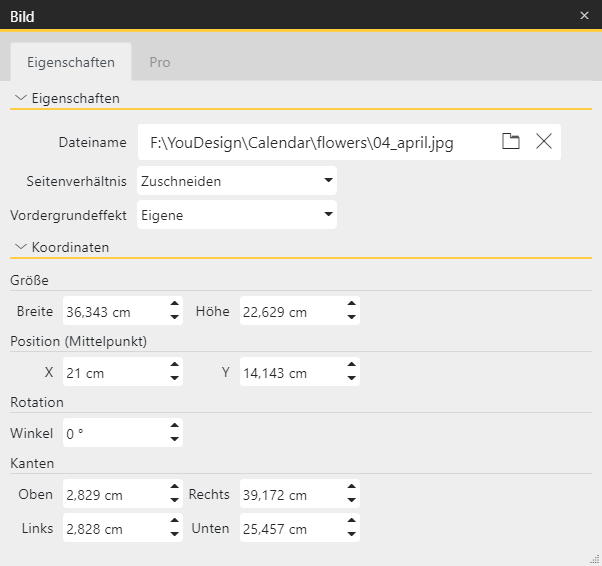Clear the file name with X icon
Image resolution: width=602 pixels, height=566 pixels.
click(544, 142)
